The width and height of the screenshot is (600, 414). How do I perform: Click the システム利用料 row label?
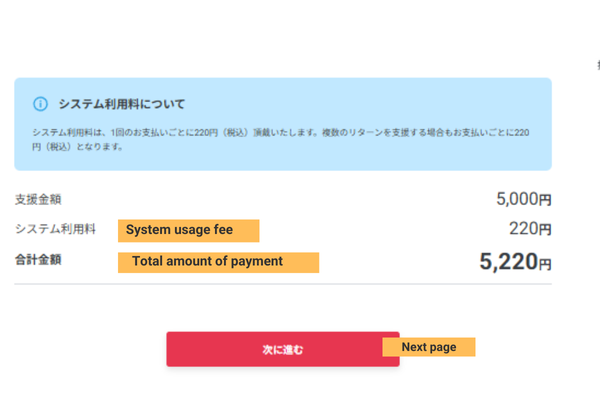(x=55, y=230)
